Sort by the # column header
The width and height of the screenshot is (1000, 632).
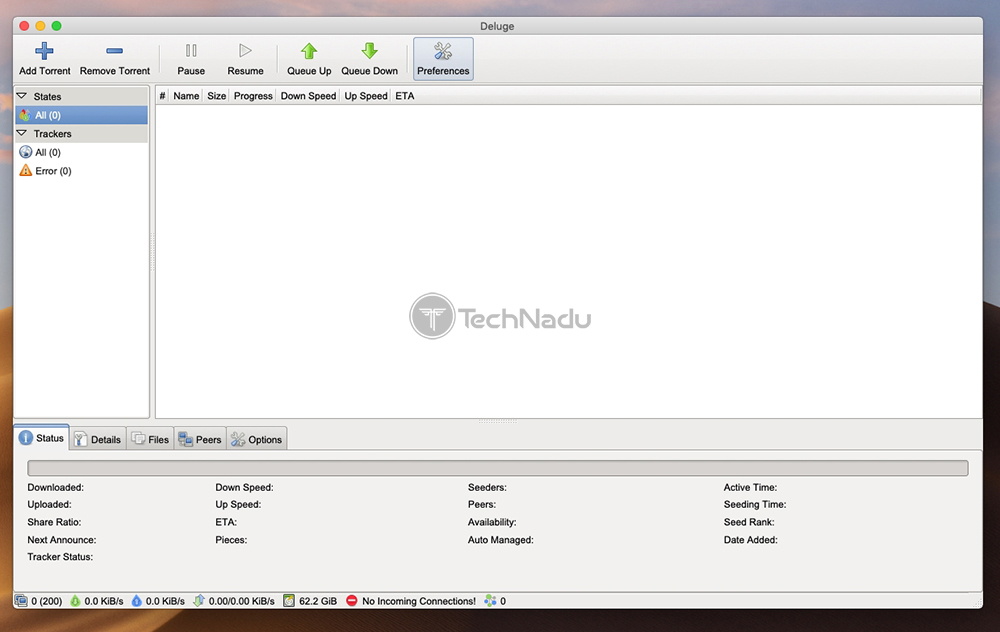click(162, 96)
